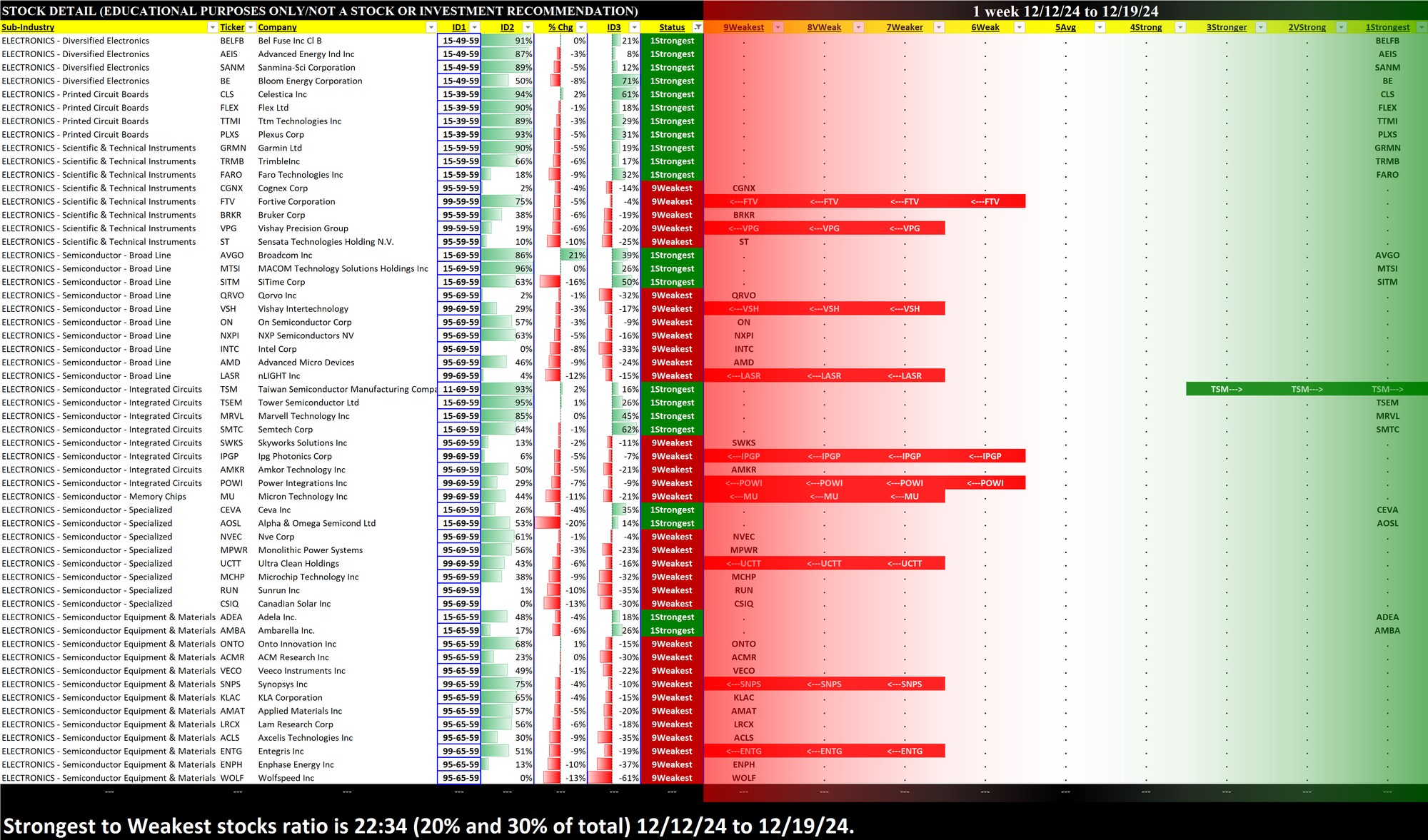Viewport: 1428px width, 840px height.
Task: Open the 9Weakest column filter dropdown
Action: pos(778,27)
